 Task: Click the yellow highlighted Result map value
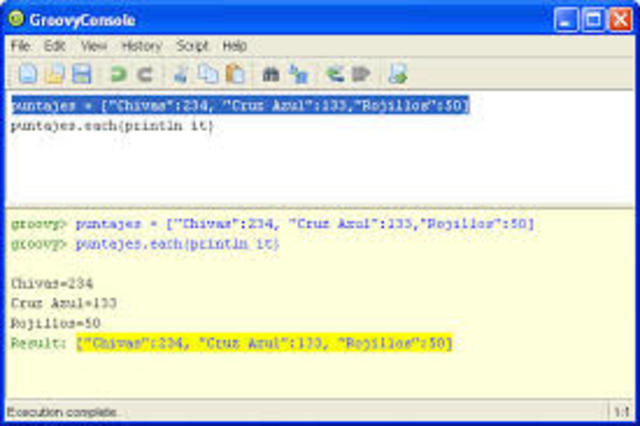click(264, 343)
